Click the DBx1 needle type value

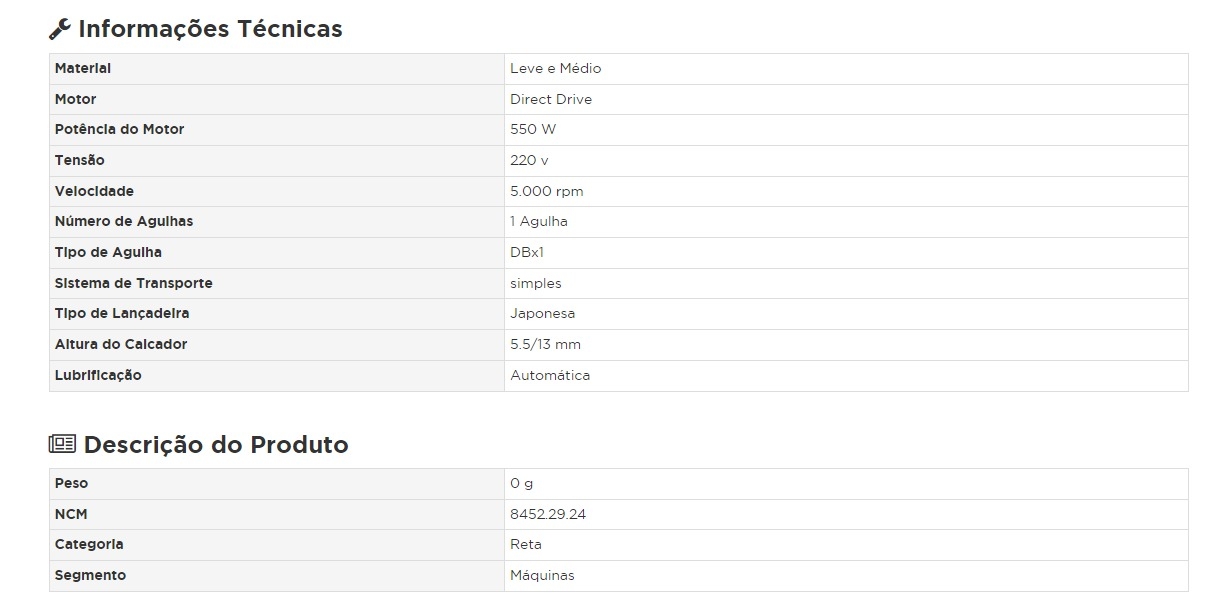coord(527,252)
